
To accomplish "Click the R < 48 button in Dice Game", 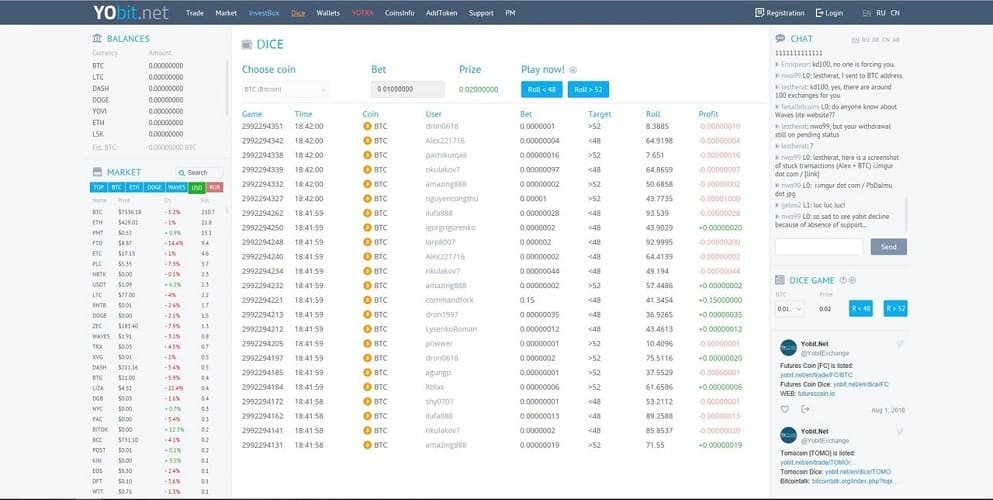I will pyautogui.click(x=861, y=309).
